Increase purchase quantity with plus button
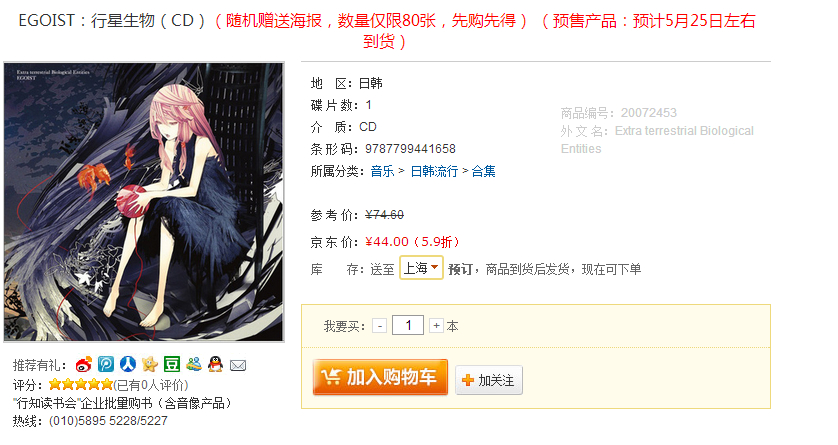 tap(437, 325)
